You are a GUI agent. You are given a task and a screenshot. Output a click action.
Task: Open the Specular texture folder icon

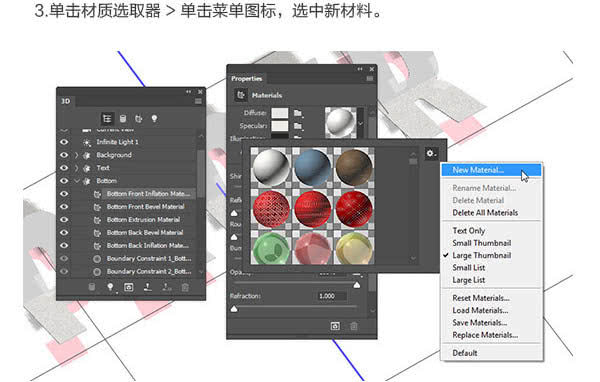(x=298, y=126)
